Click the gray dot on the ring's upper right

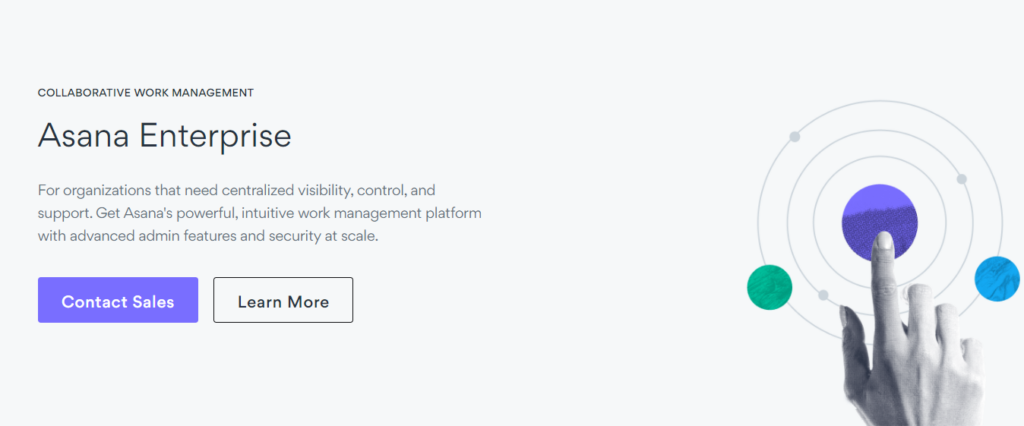pyautogui.click(x=961, y=179)
